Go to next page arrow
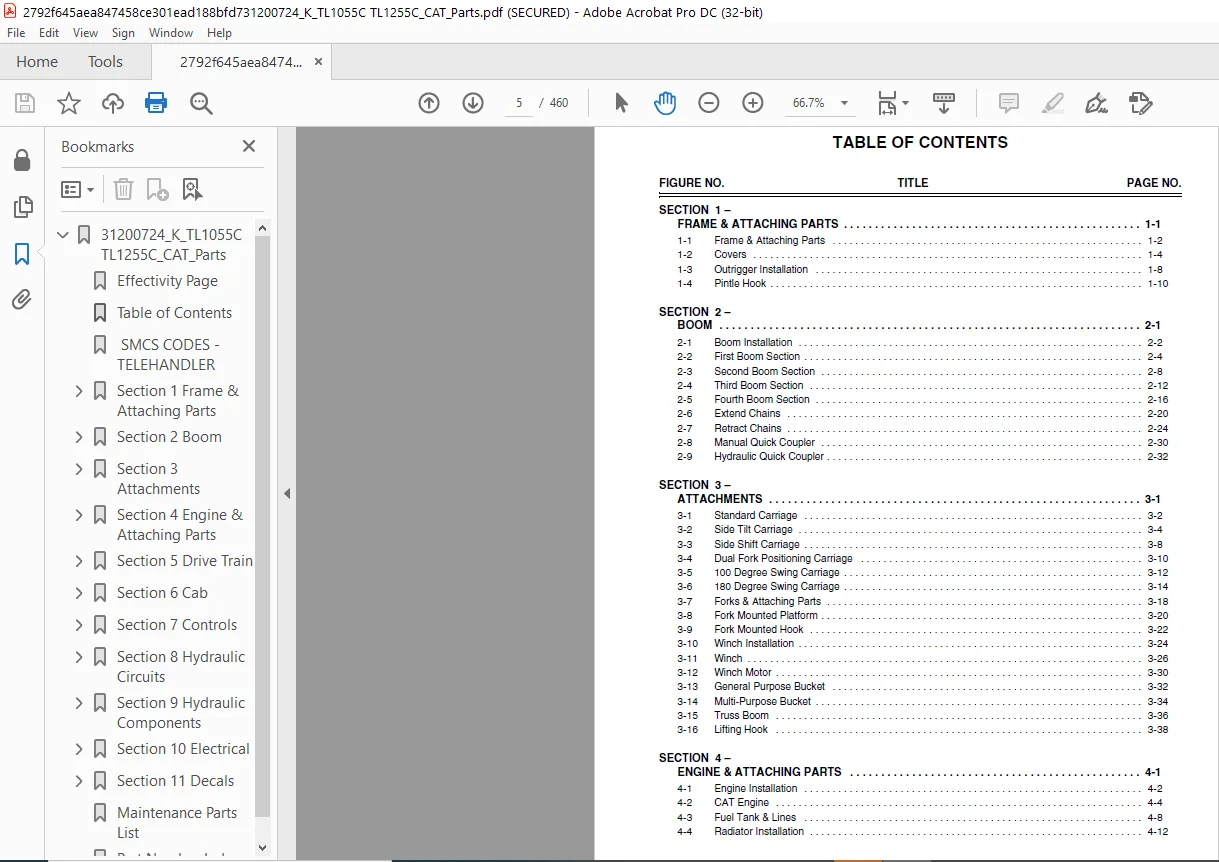 (473, 103)
